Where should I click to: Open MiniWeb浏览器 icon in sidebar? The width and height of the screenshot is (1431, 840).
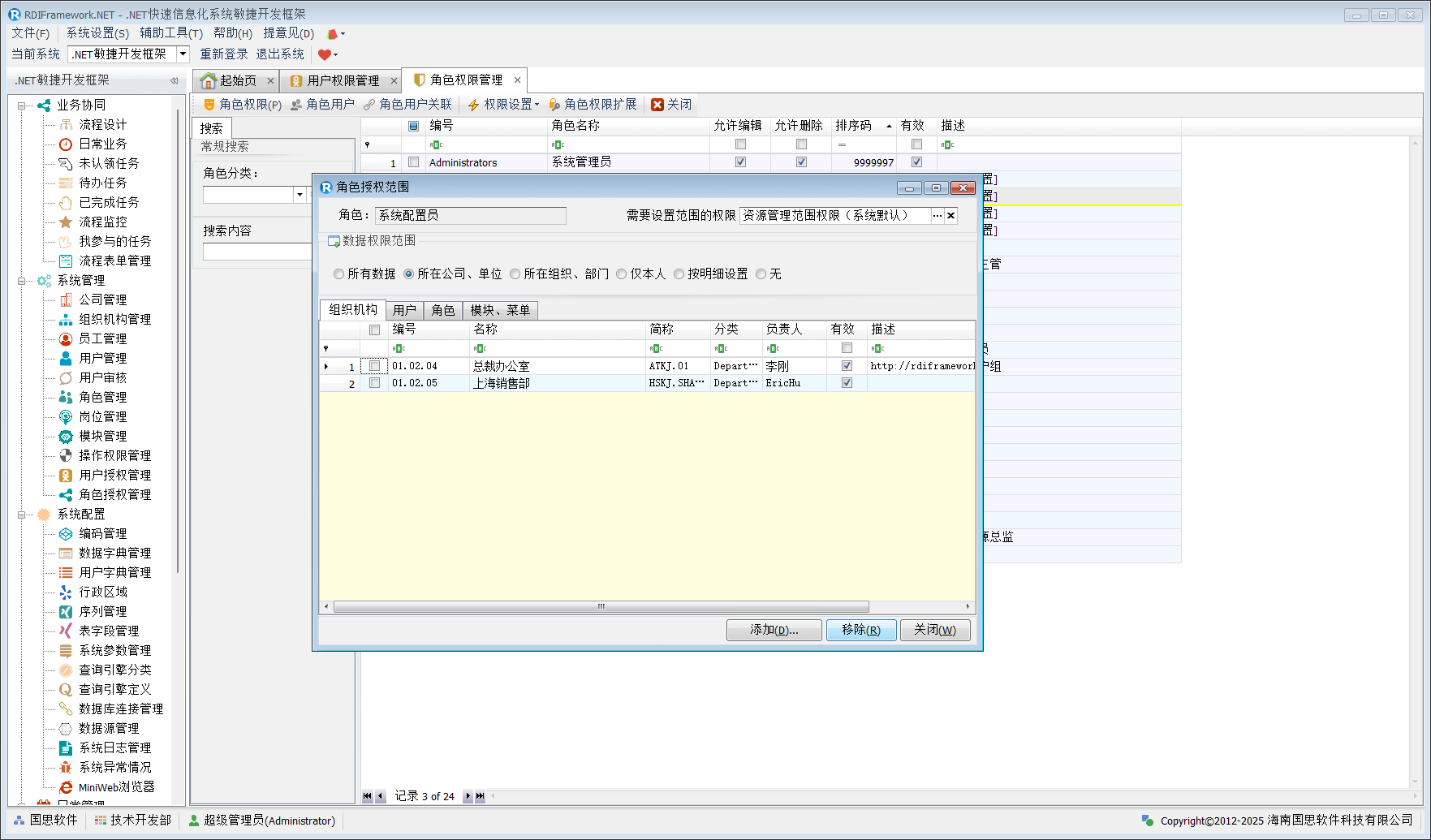point(66,787)
